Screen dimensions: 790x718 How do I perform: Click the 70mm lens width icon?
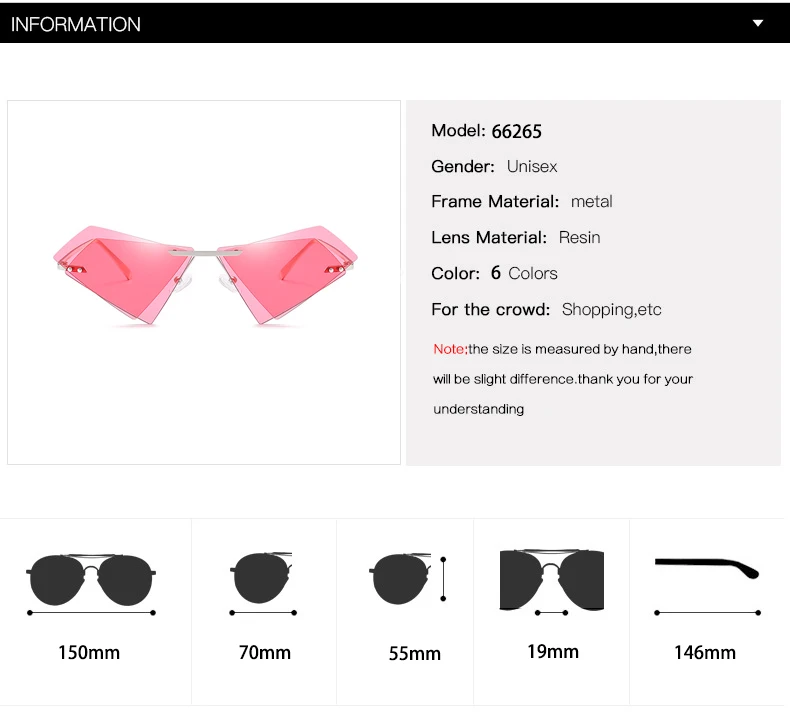[262, 583]
